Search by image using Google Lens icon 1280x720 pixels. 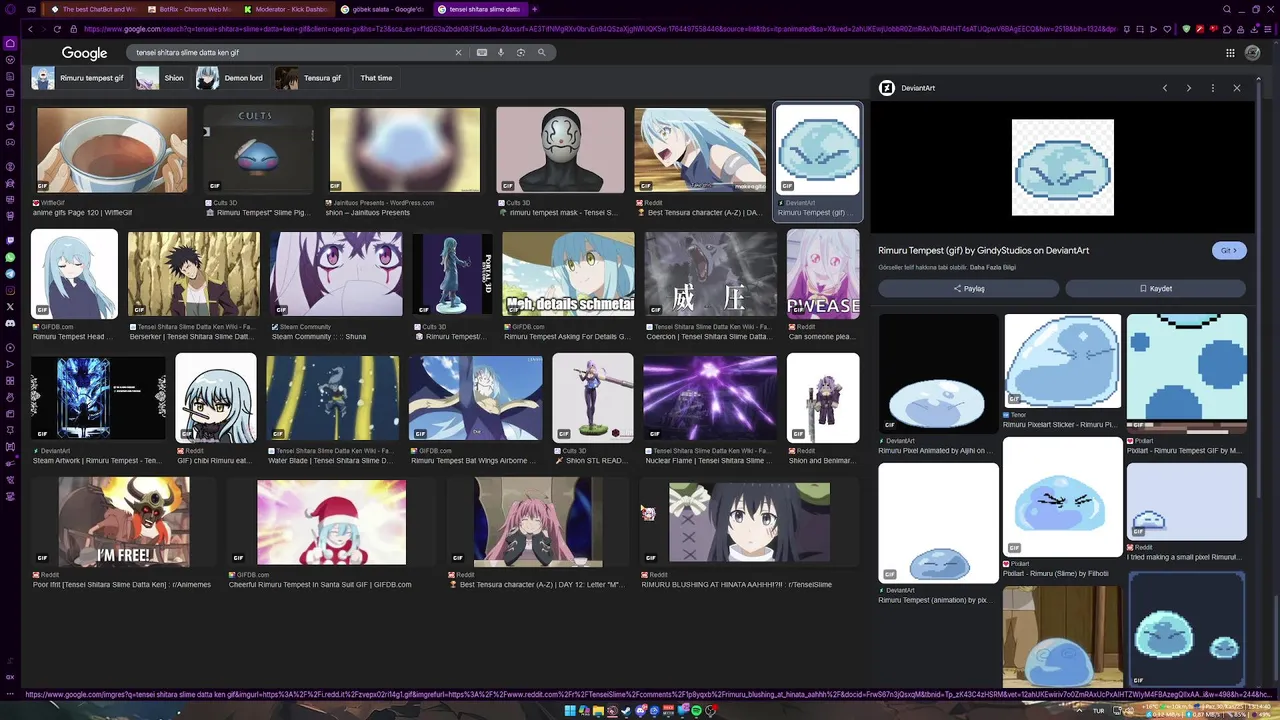click(521, 52)
